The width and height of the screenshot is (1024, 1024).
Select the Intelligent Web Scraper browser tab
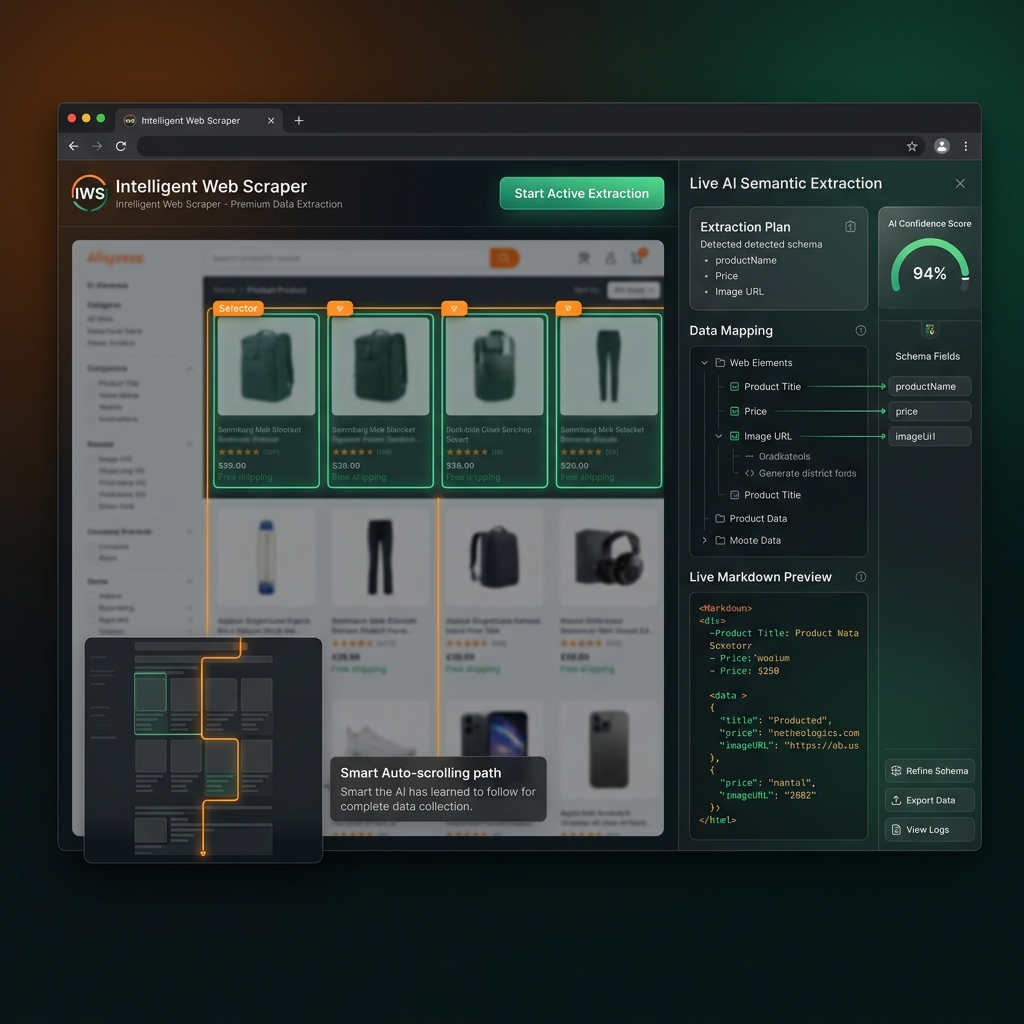tap(199, 121)
